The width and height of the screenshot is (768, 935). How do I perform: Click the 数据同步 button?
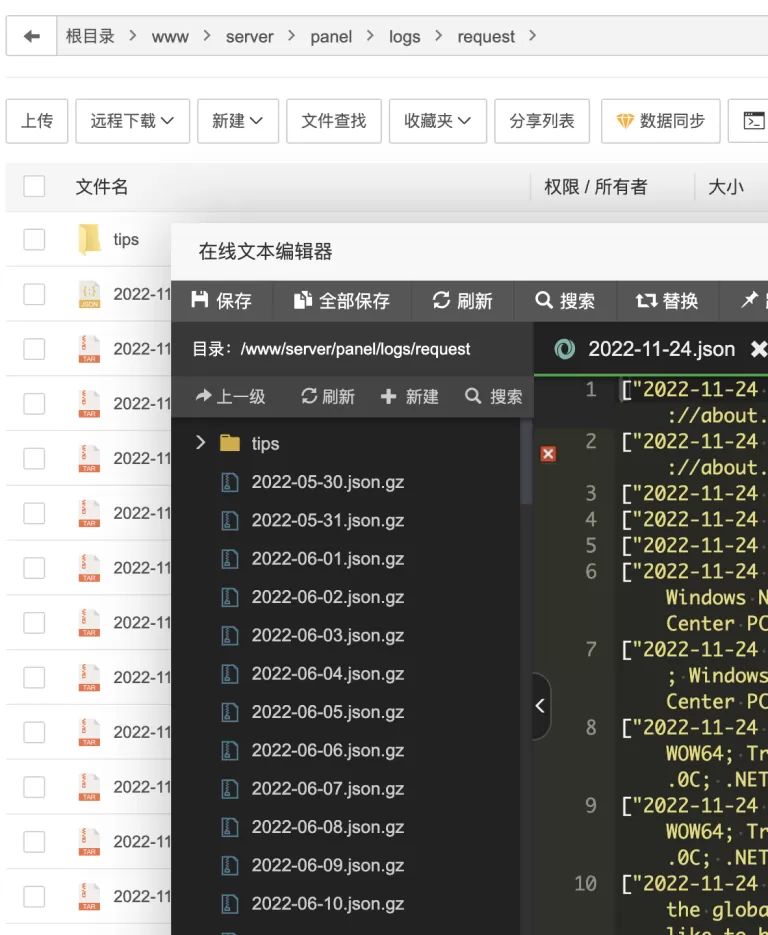point(661,121)
